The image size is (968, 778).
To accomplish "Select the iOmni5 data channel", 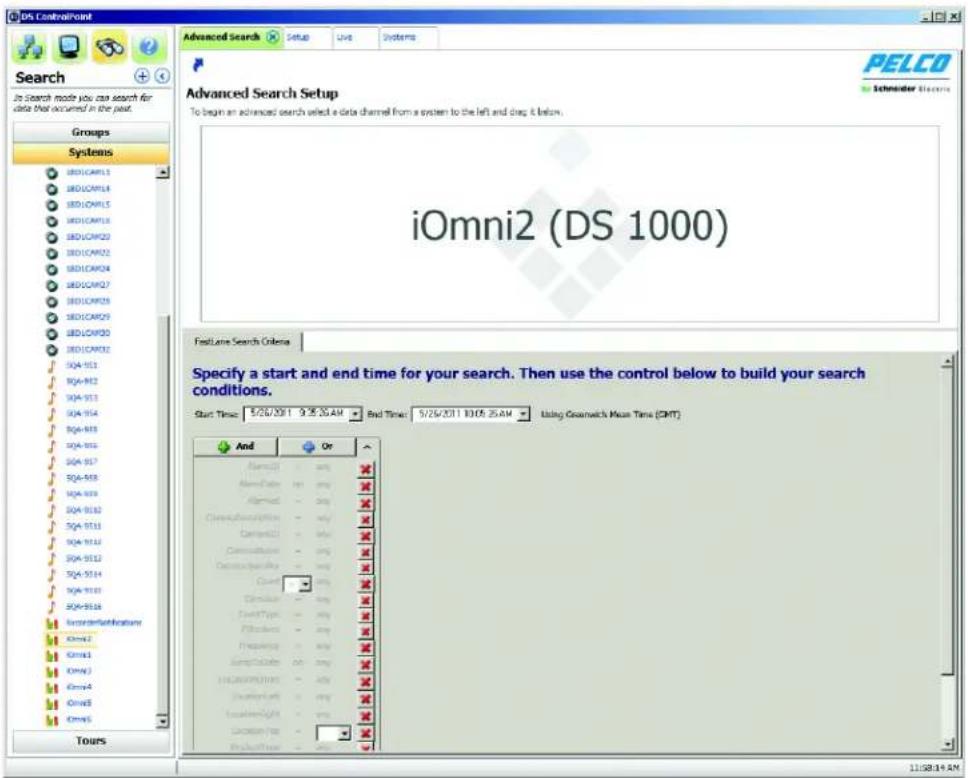I will 78,703.
